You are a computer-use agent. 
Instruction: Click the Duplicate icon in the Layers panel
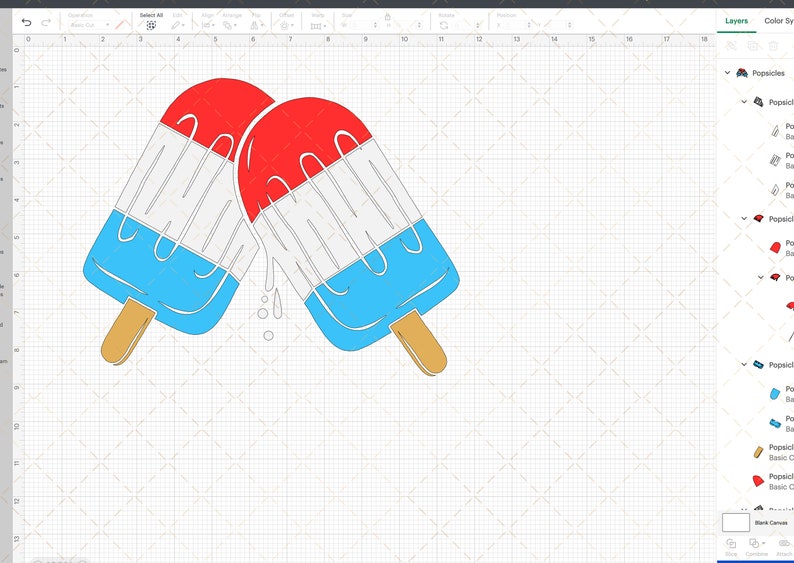(752, 46)
